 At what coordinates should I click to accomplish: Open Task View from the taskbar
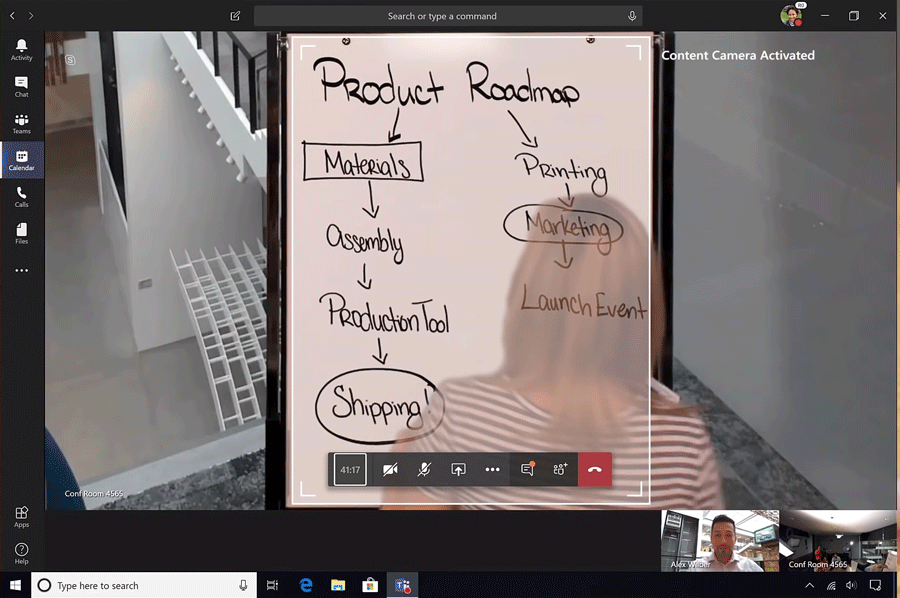coord(273,585)
